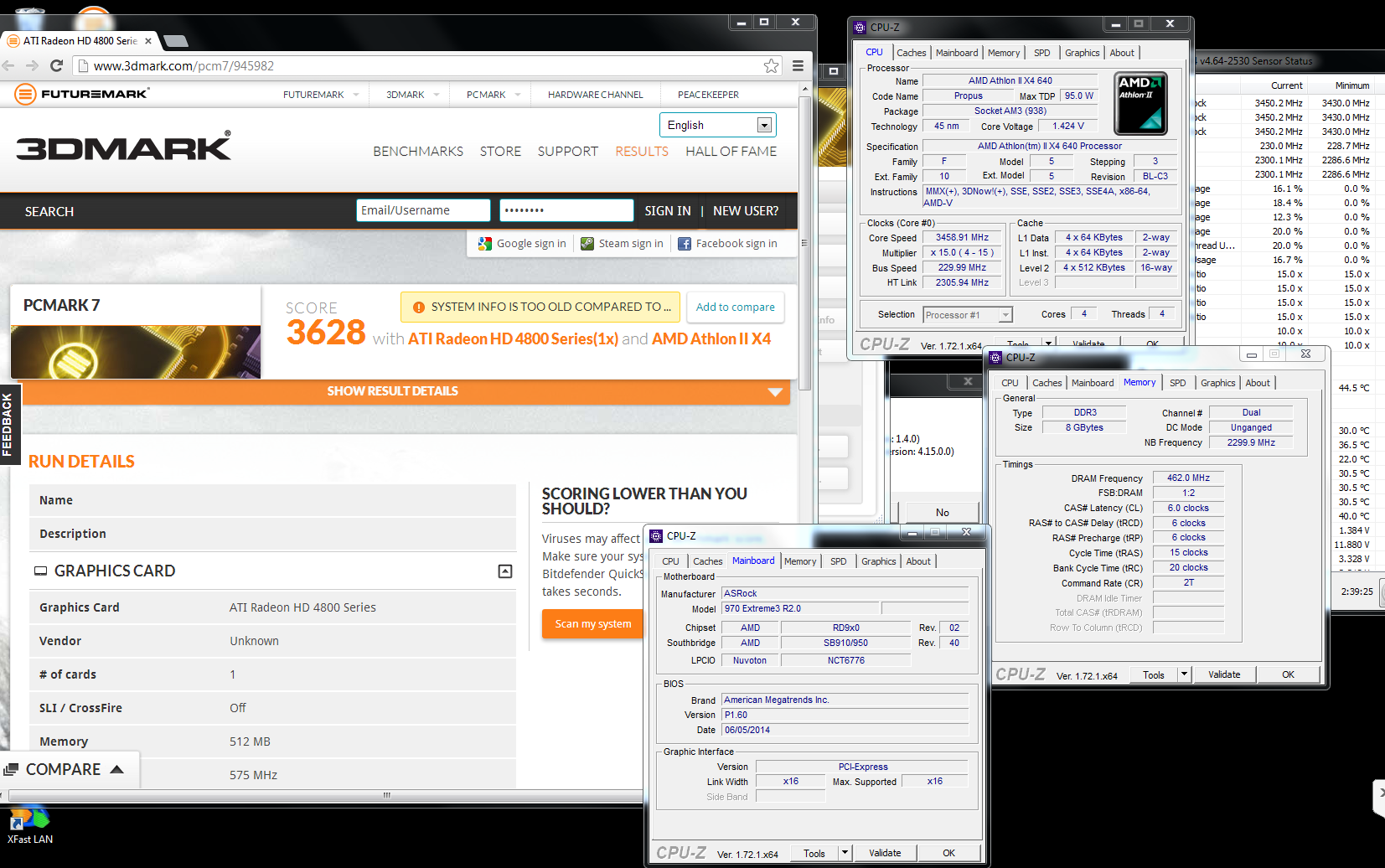Click the browser vertical scrollbar
The height and width of the screenshot is (868, 1385).
(805, 243)
